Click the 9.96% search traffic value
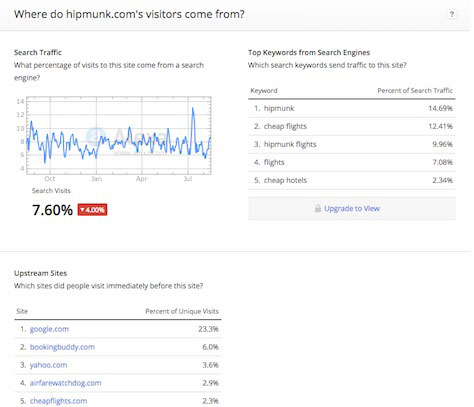The image size is (474, 407). click(442, 144)
